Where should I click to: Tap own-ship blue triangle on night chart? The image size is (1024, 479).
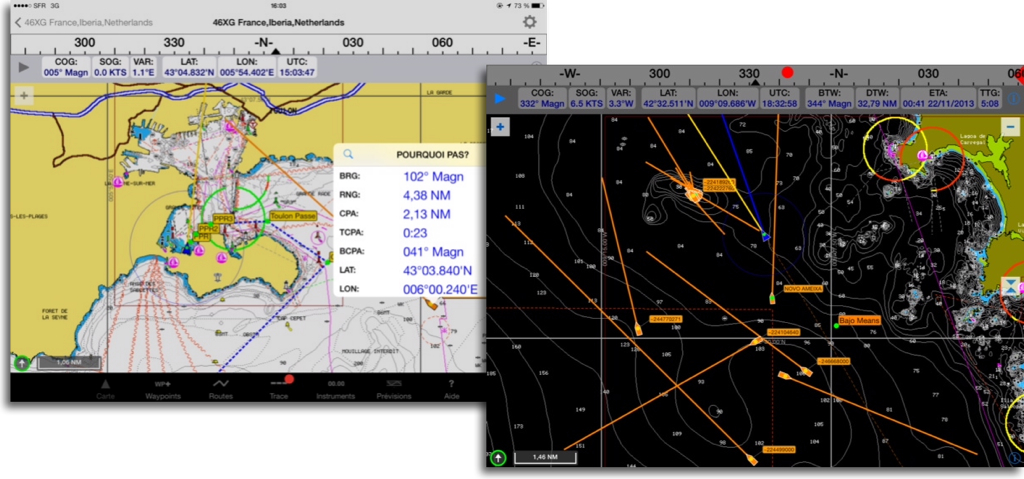(765, 237)
